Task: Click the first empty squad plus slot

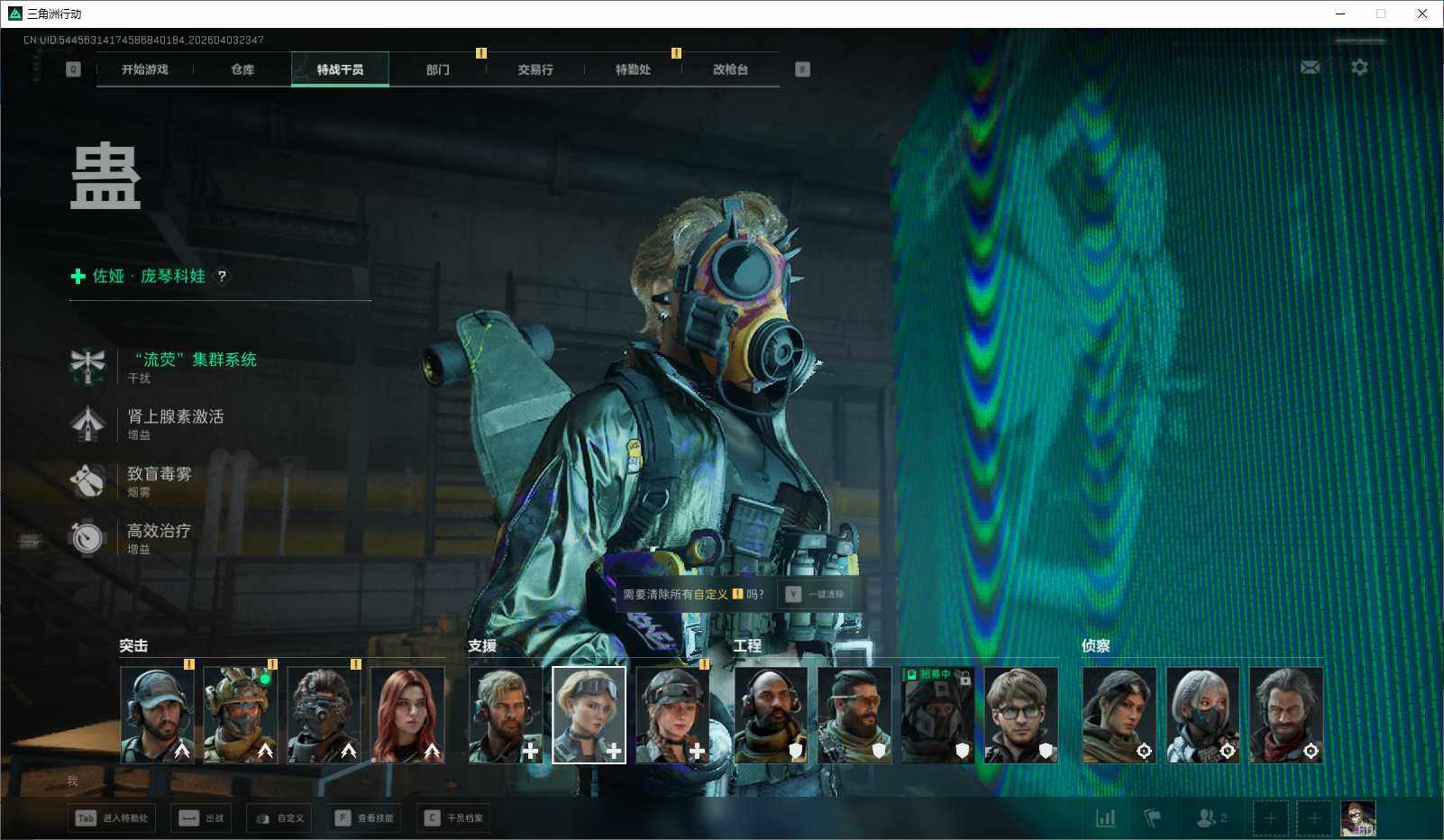Action: click(1270, 818)
